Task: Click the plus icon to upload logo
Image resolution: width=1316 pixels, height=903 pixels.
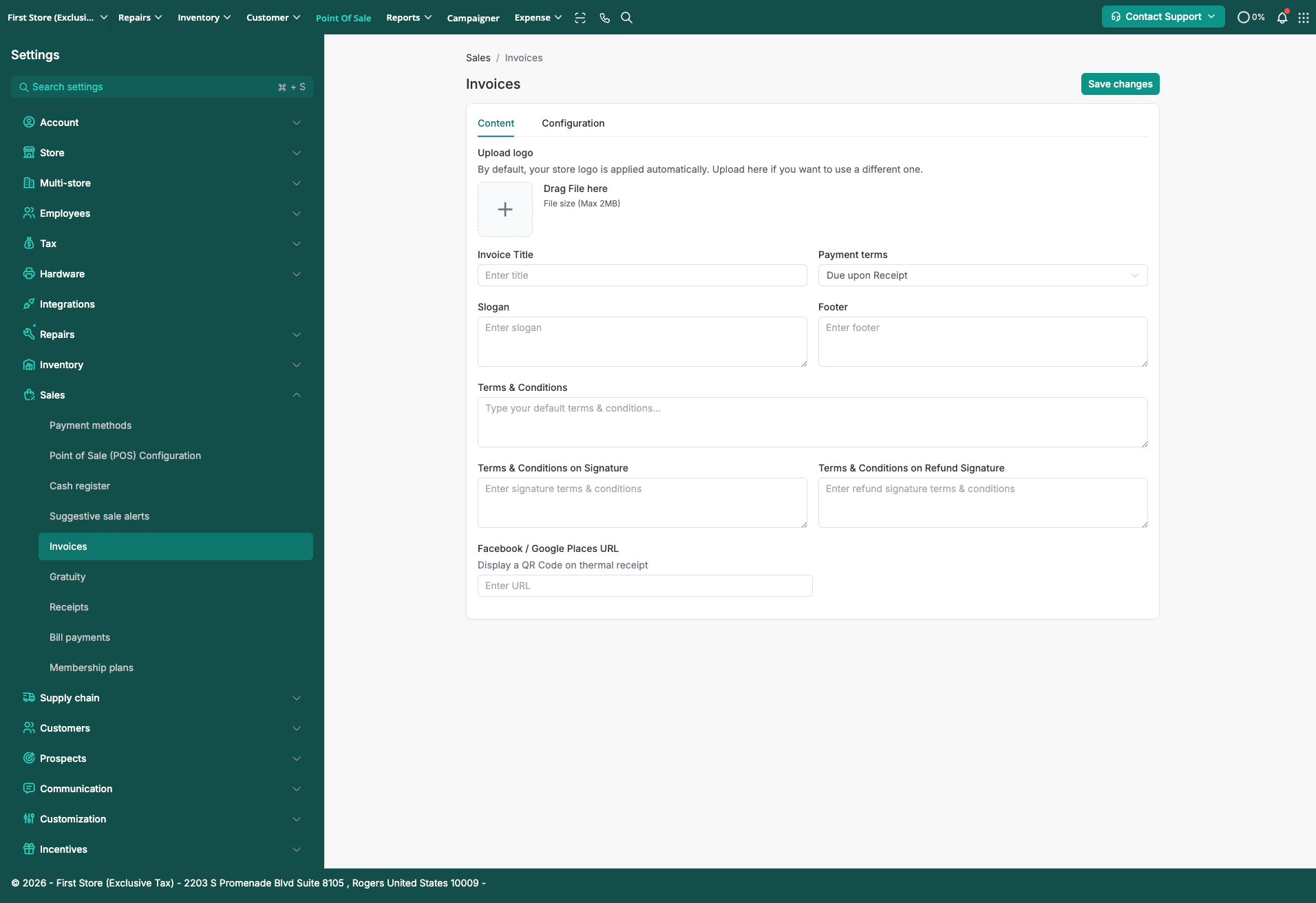Action: point(505,209)
